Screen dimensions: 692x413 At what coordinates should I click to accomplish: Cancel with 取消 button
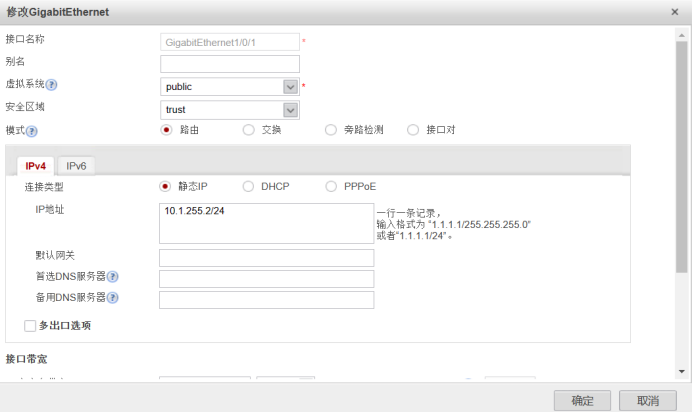(647, 401)
